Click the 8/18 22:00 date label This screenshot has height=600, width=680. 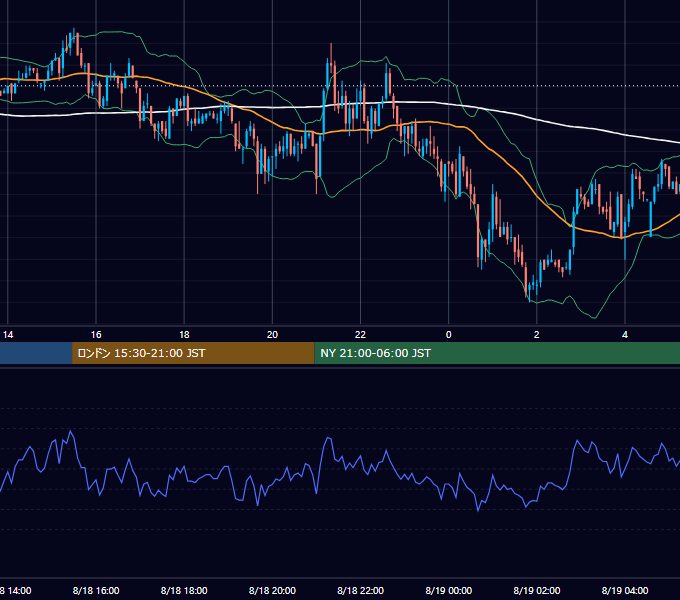tap(360, 590)
